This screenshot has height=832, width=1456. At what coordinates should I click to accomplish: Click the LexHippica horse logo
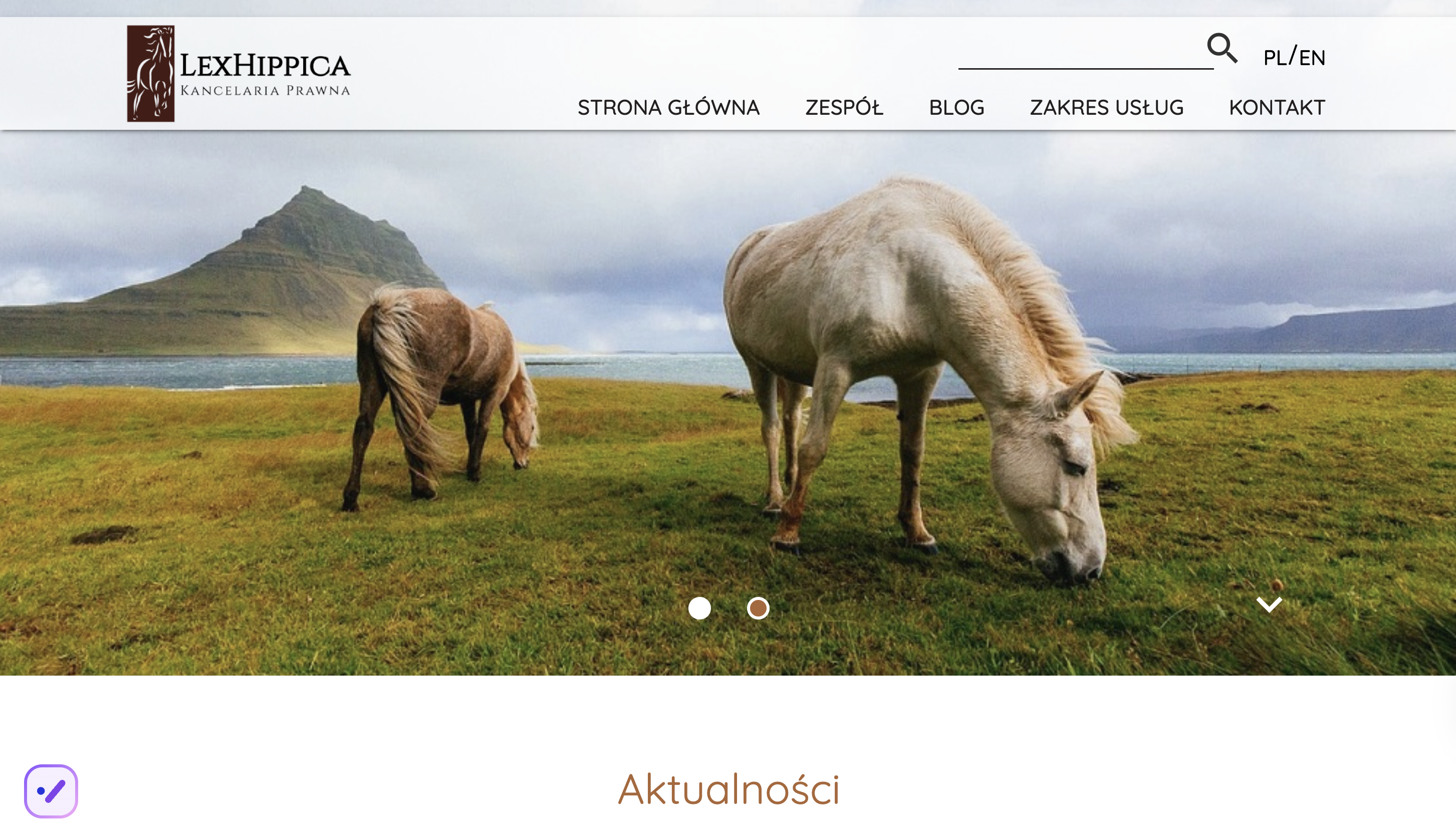(150, 73)
